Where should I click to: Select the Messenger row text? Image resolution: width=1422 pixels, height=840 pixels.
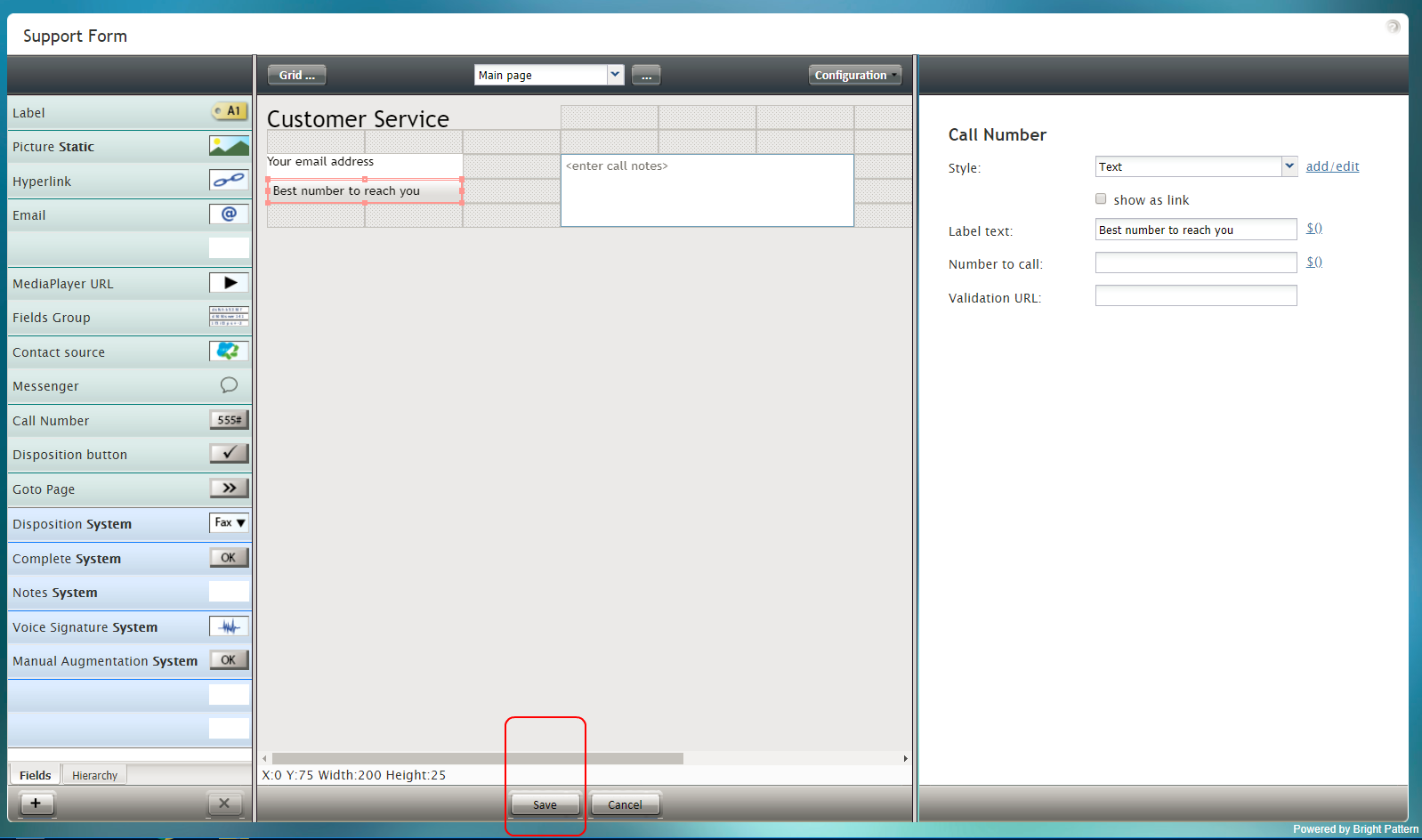pos(45,386)
